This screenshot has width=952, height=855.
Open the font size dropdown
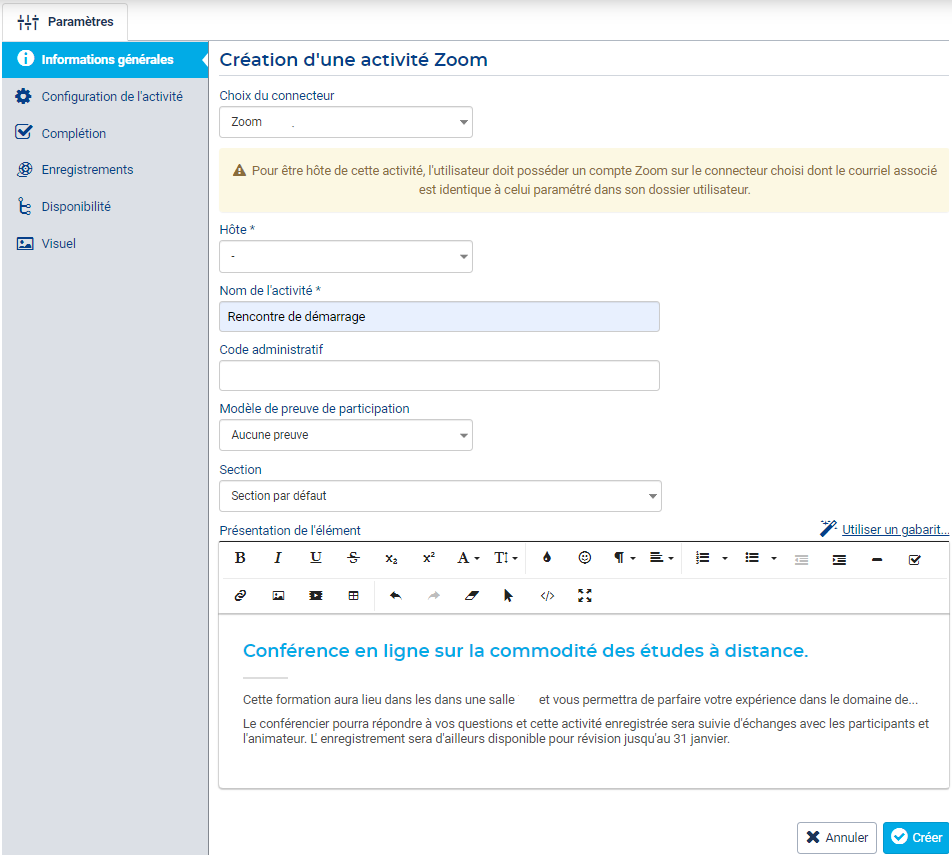pyautogui.click(x=505, y=558)
